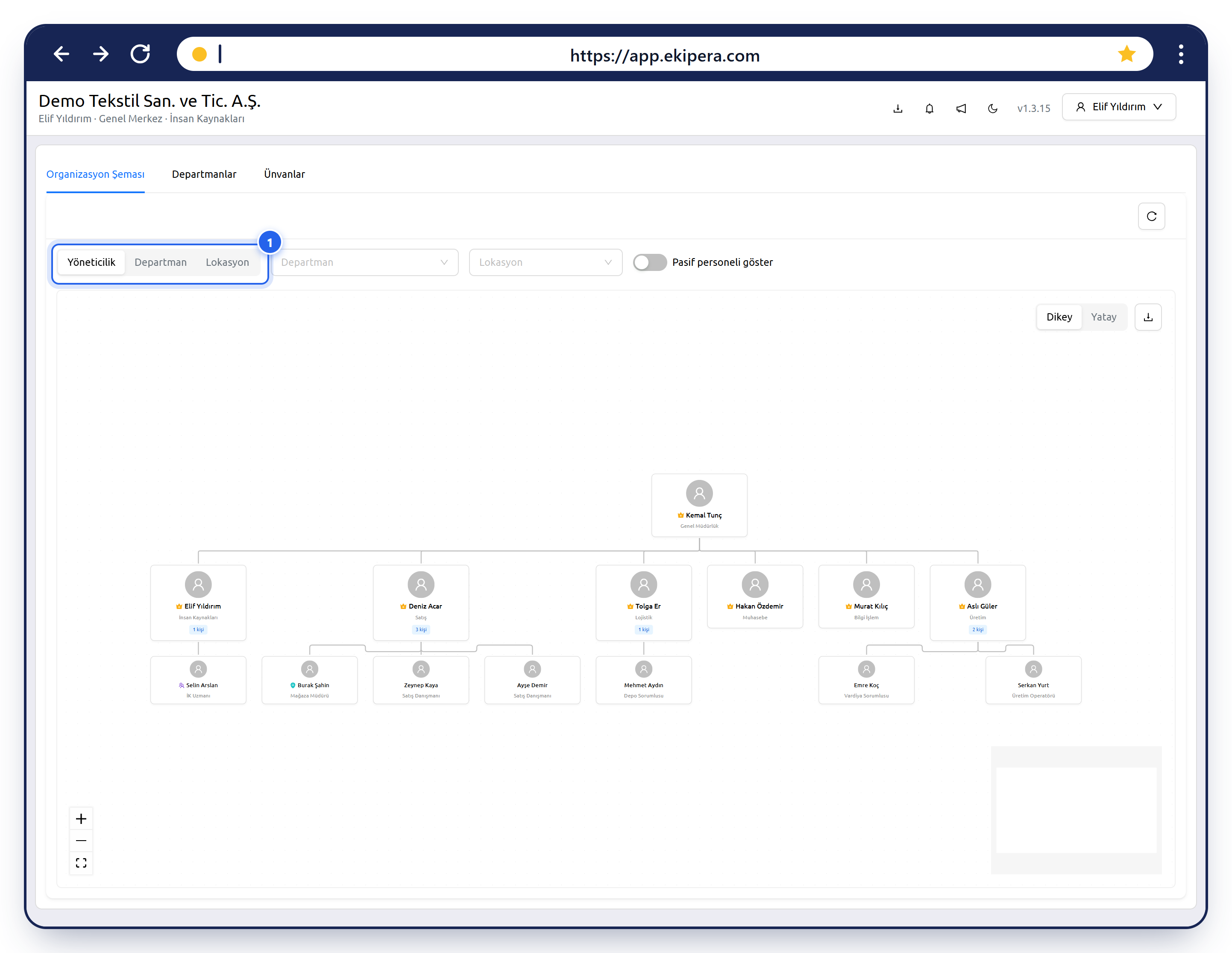This screenshot has height=953, width=1232.
Task: Select the Kemal Tunç org card
Action: pos(699,505)
